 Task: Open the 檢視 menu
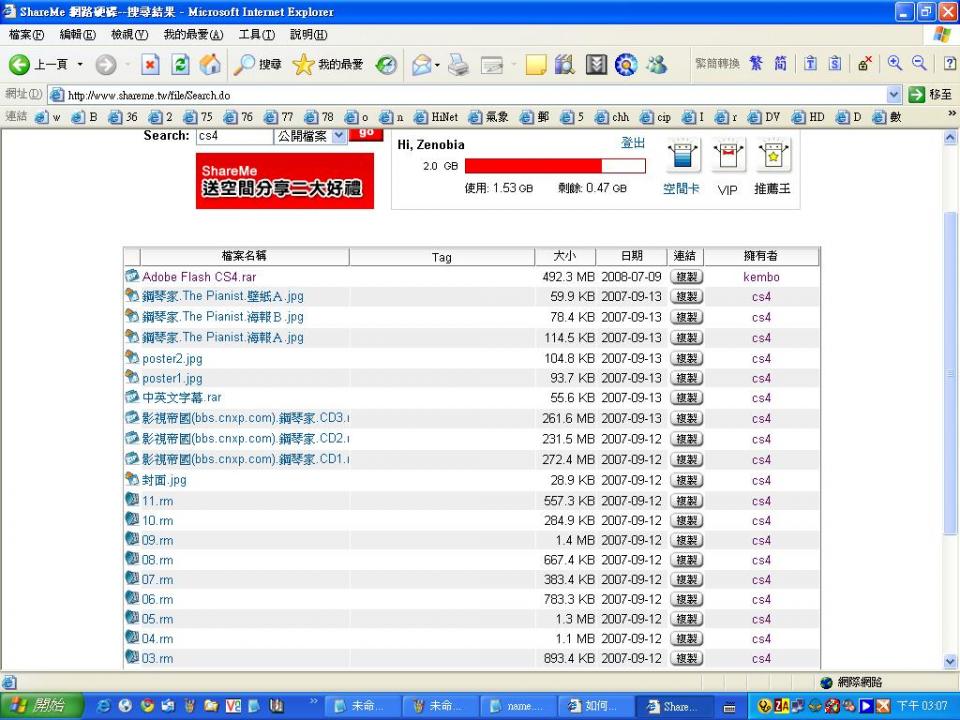(x=129, y=35)
